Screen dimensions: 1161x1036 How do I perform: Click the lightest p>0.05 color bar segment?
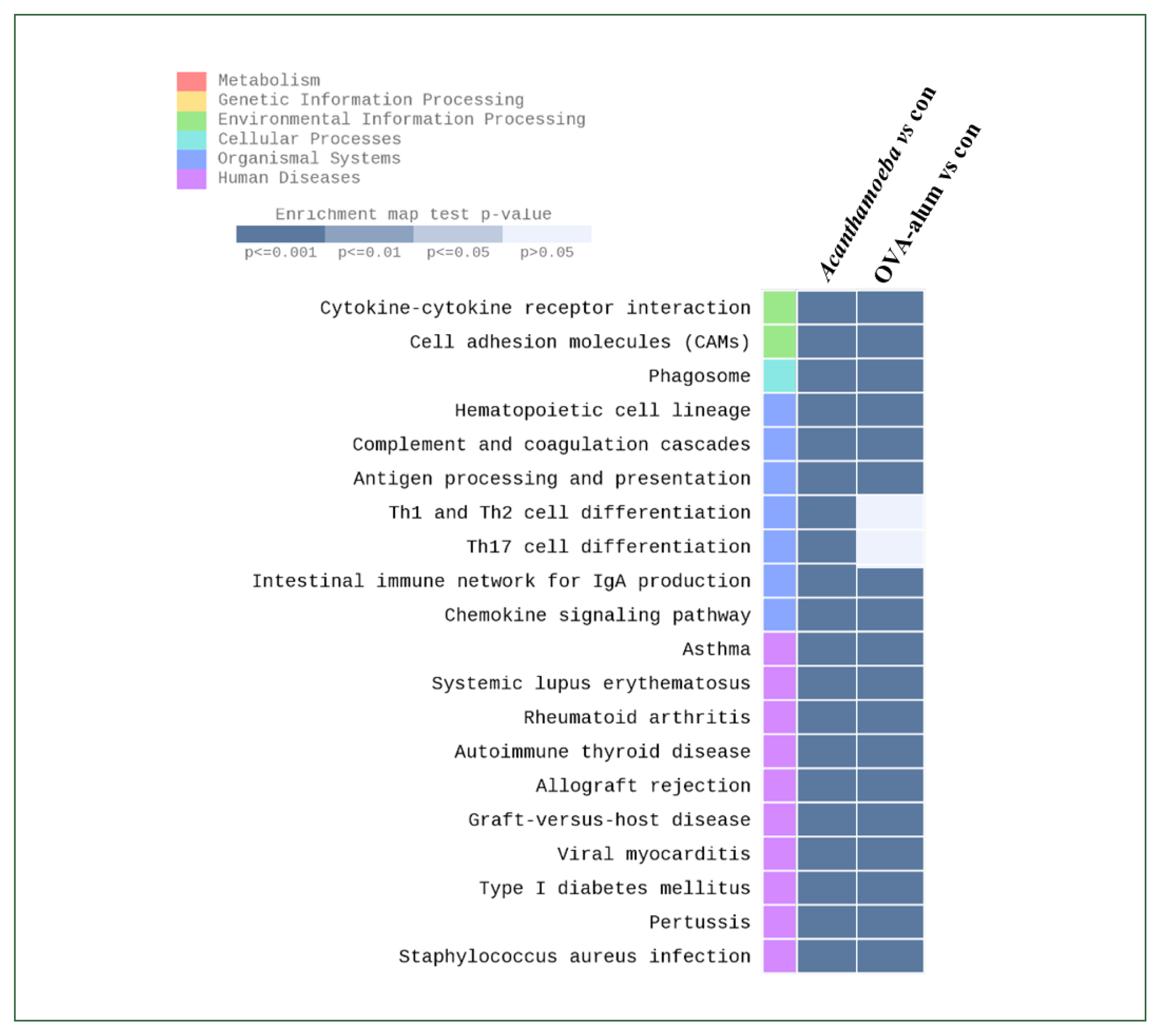tap(547, 234)
